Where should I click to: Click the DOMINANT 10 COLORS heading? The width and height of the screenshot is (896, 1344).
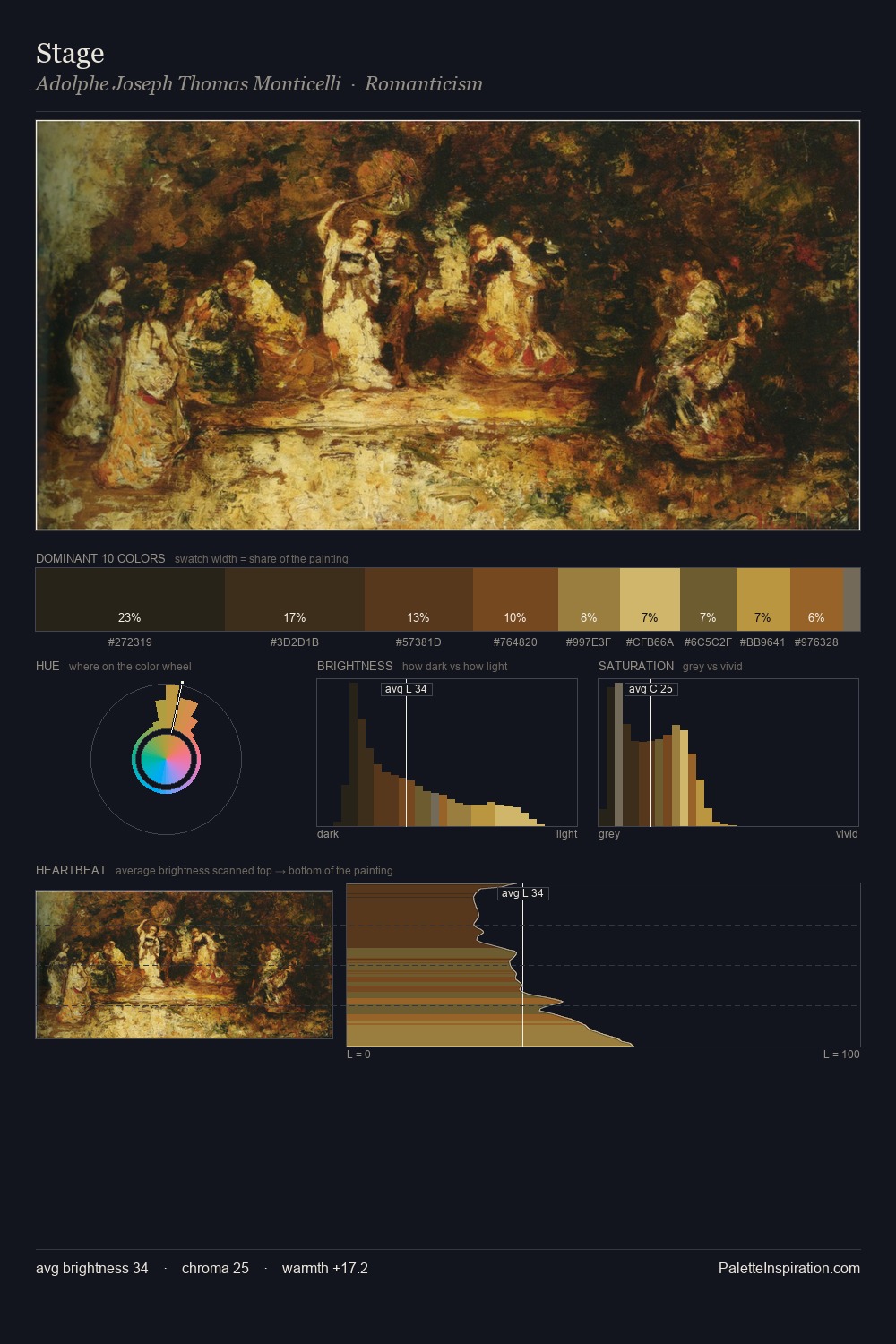coord(100,558)
